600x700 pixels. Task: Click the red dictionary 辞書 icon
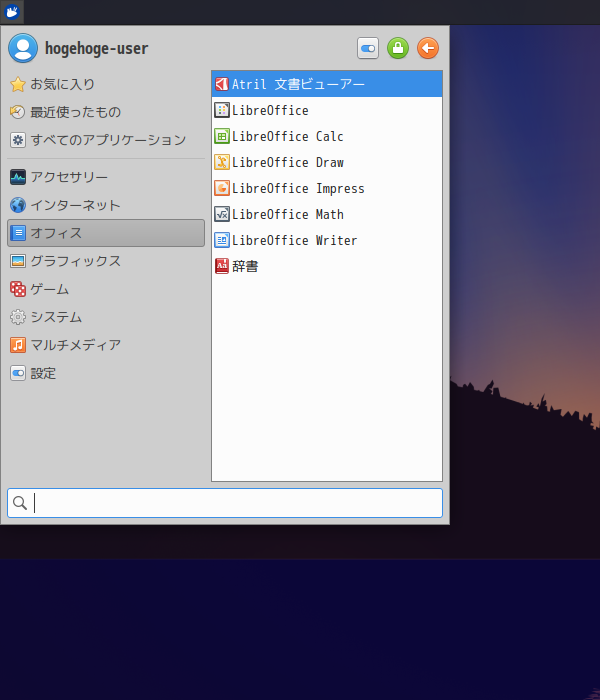click(222, 266)
